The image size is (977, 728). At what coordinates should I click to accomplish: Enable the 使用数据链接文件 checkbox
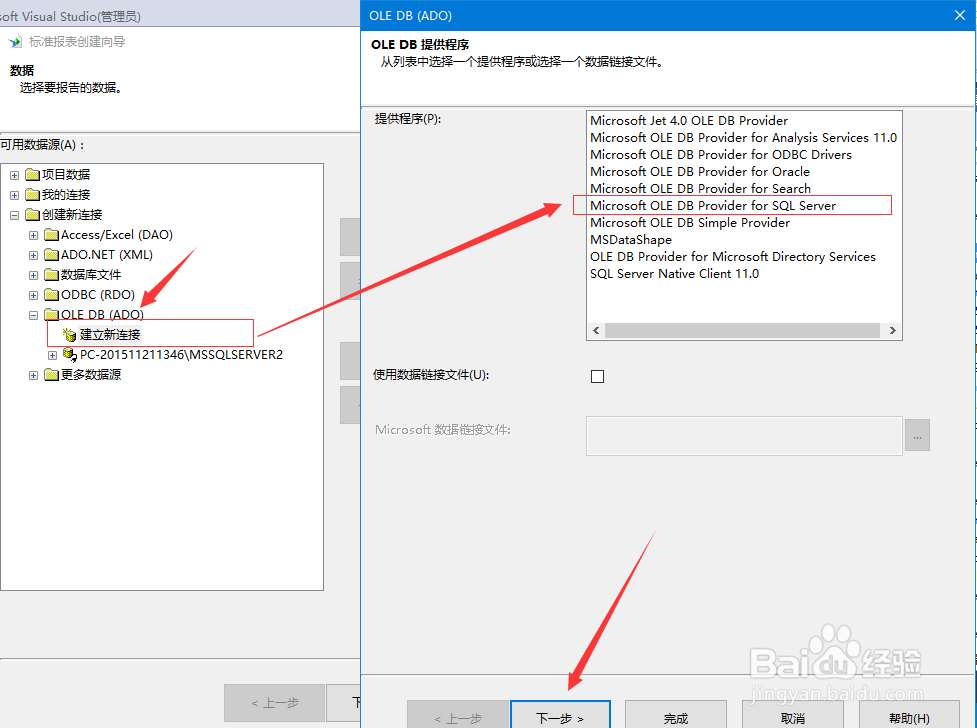pyautogui.click(x=597, y=376)
